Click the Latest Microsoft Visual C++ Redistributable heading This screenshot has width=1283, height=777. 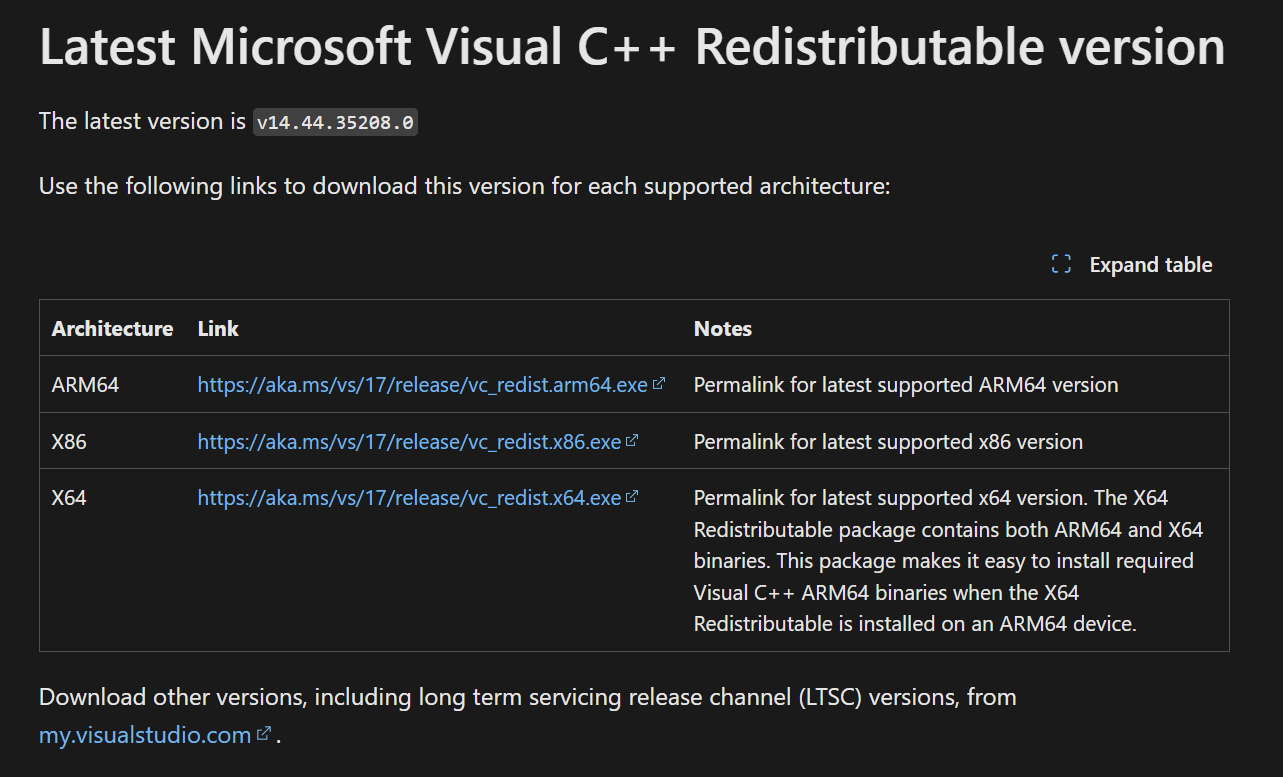coord(632,46)
